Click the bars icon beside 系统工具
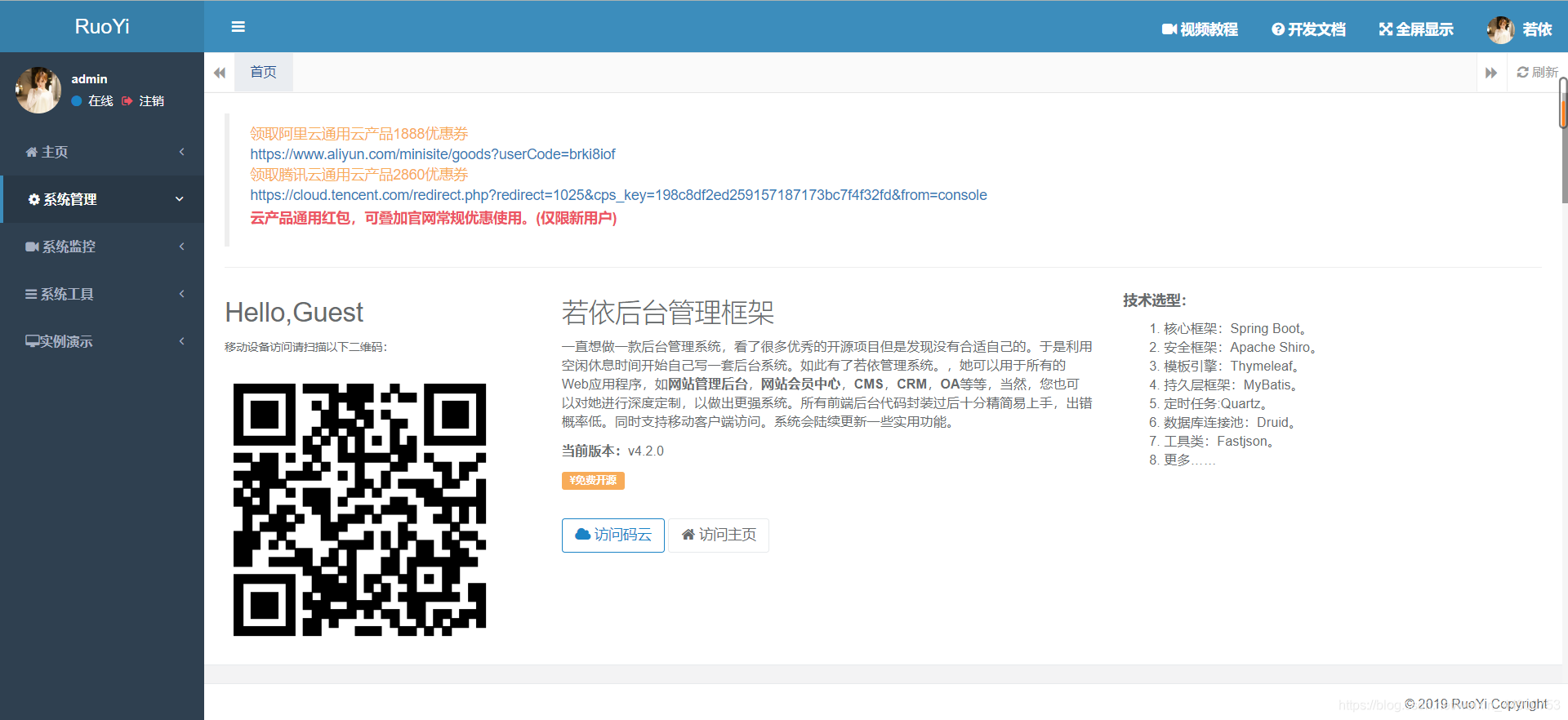 click(31, 294)
